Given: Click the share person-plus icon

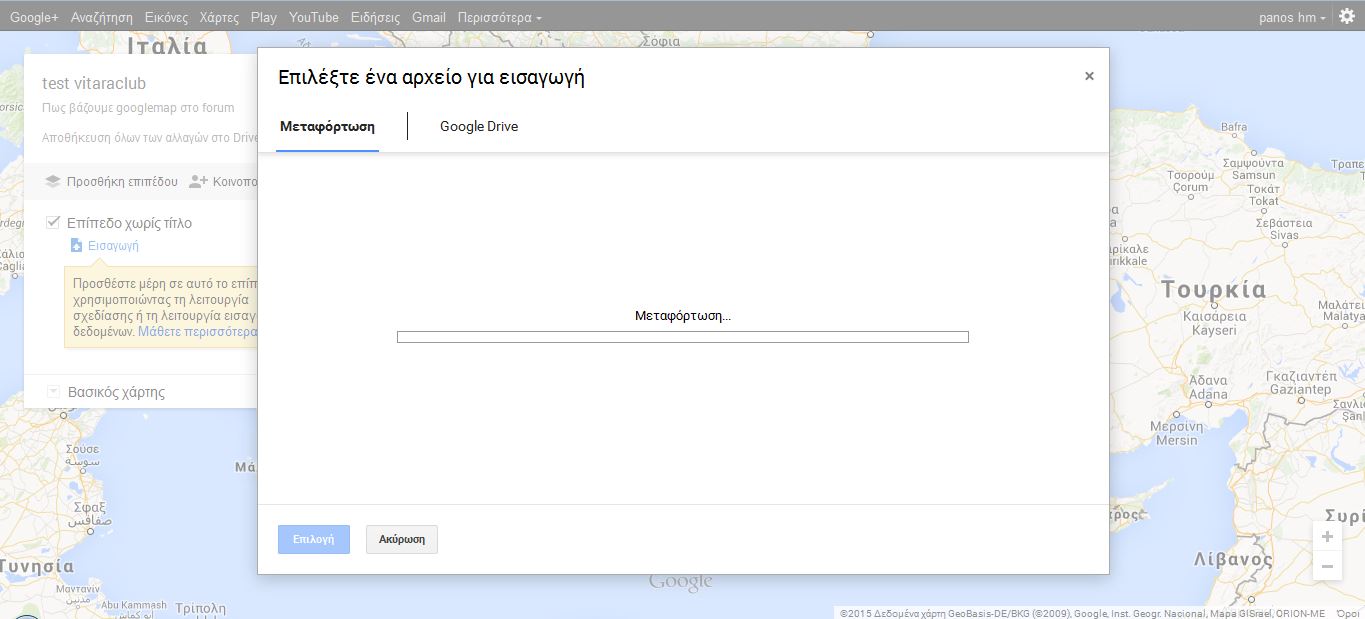Looking at the screenshot, I should (198, 181).
